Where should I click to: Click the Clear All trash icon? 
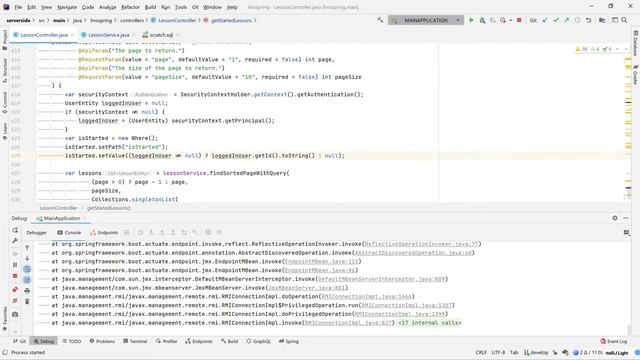[27, 301]
